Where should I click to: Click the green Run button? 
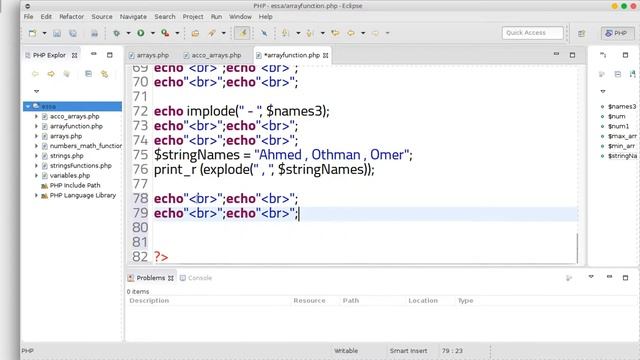141,33
